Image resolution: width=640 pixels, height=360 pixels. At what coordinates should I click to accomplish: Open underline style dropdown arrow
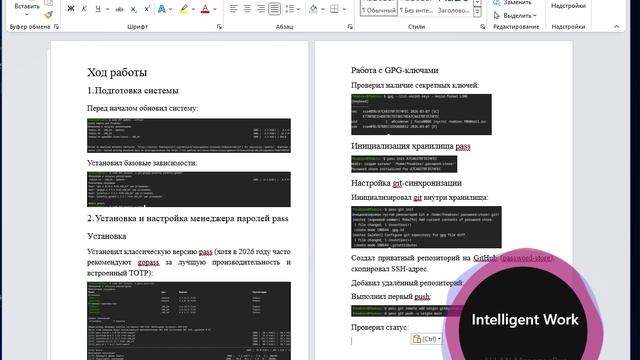click(107, 9)
